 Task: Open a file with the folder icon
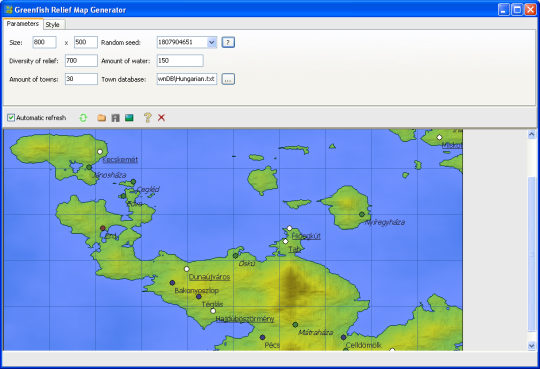click(x=101, y=118)
